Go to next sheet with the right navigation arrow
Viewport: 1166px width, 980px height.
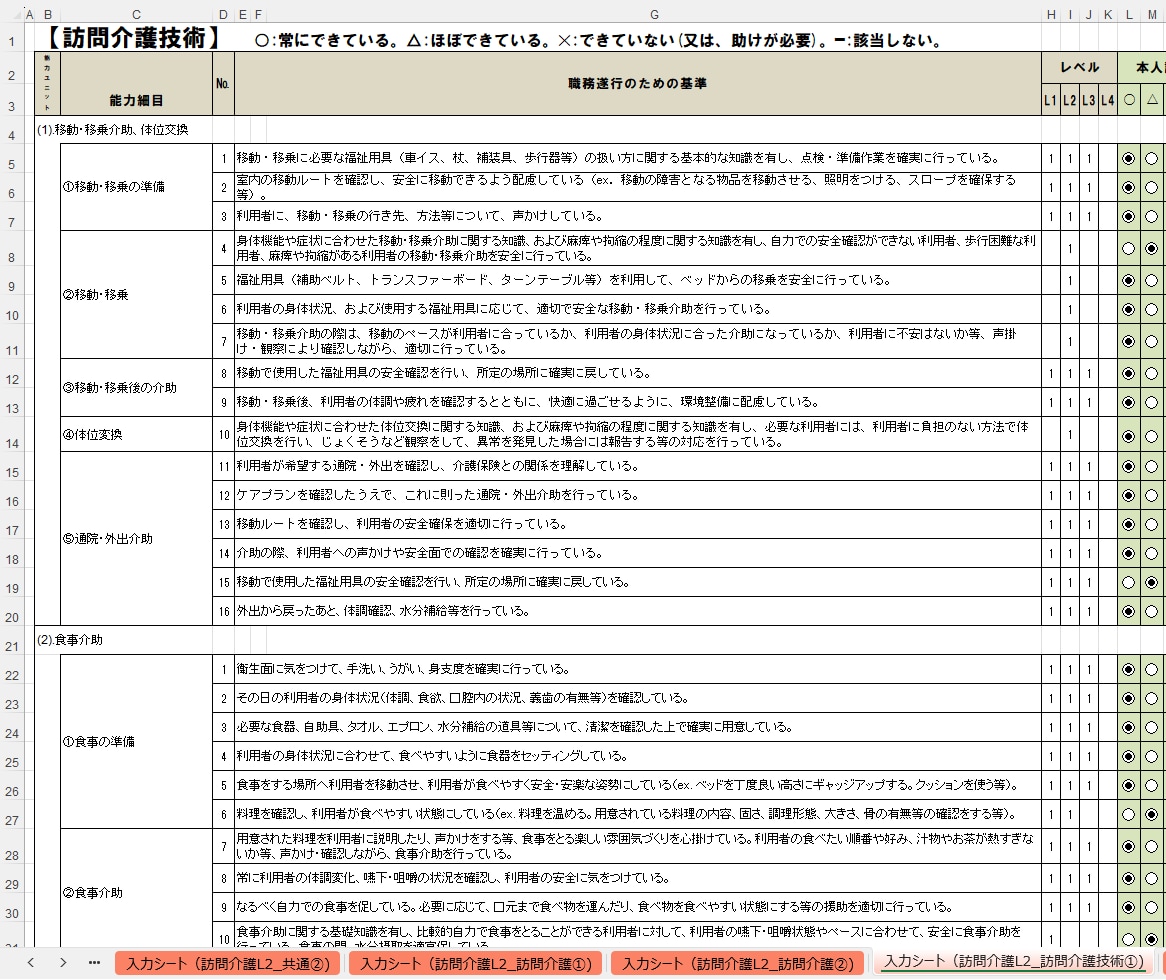[x=63, y=962]
